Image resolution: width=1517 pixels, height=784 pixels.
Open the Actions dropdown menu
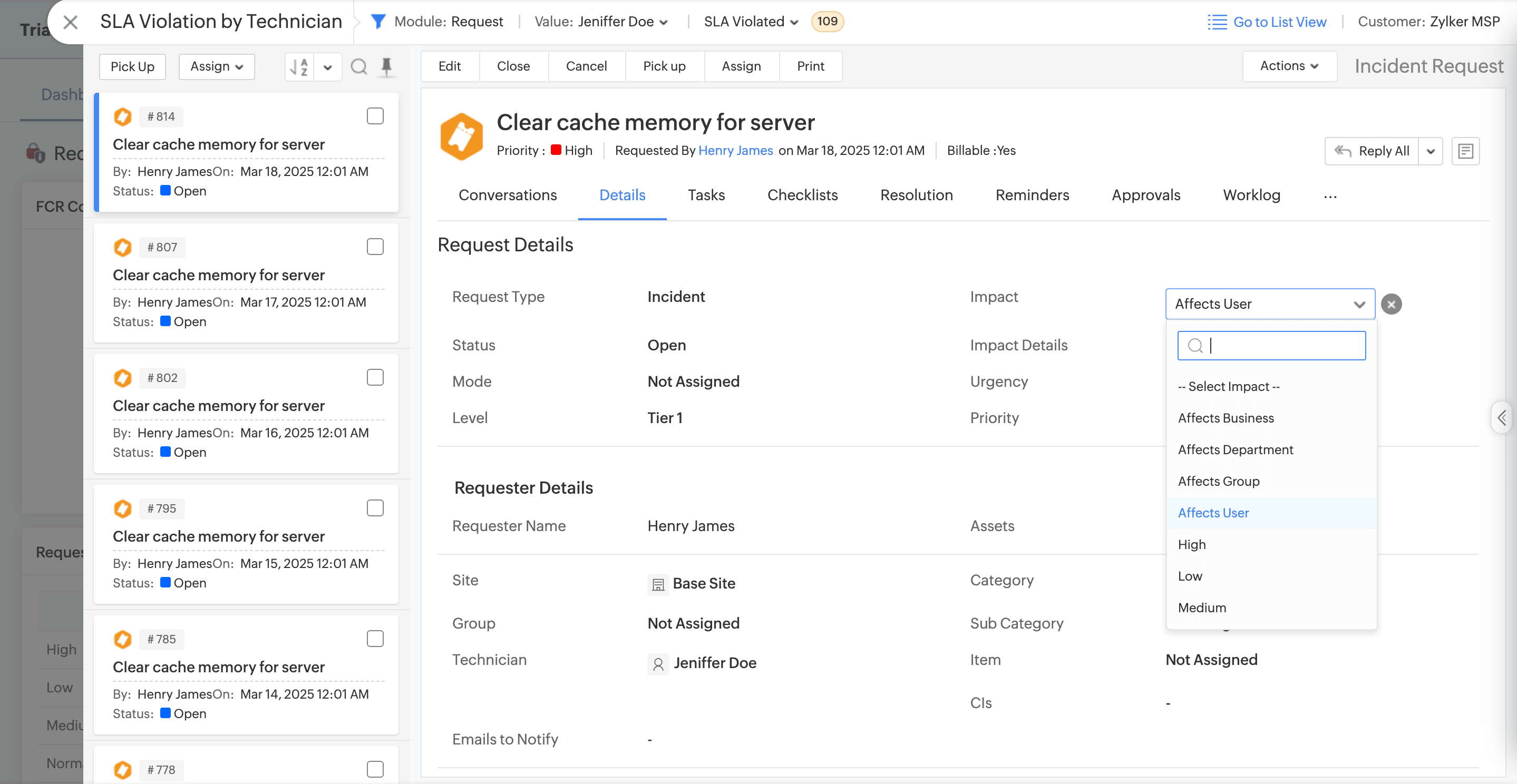[x=1289, y=66]
